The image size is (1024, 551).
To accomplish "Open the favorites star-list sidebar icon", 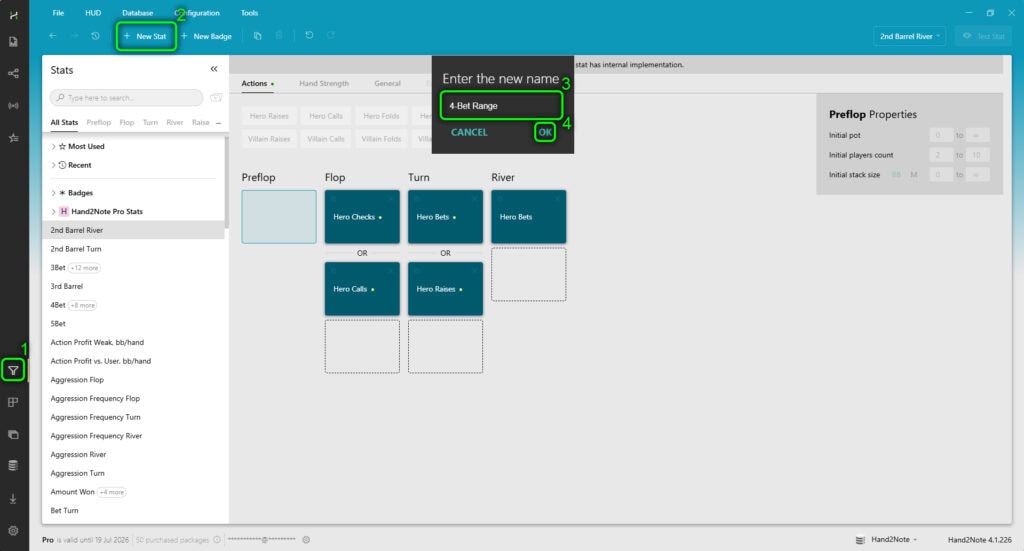I will pyautogui.click(x=13, y=138).
